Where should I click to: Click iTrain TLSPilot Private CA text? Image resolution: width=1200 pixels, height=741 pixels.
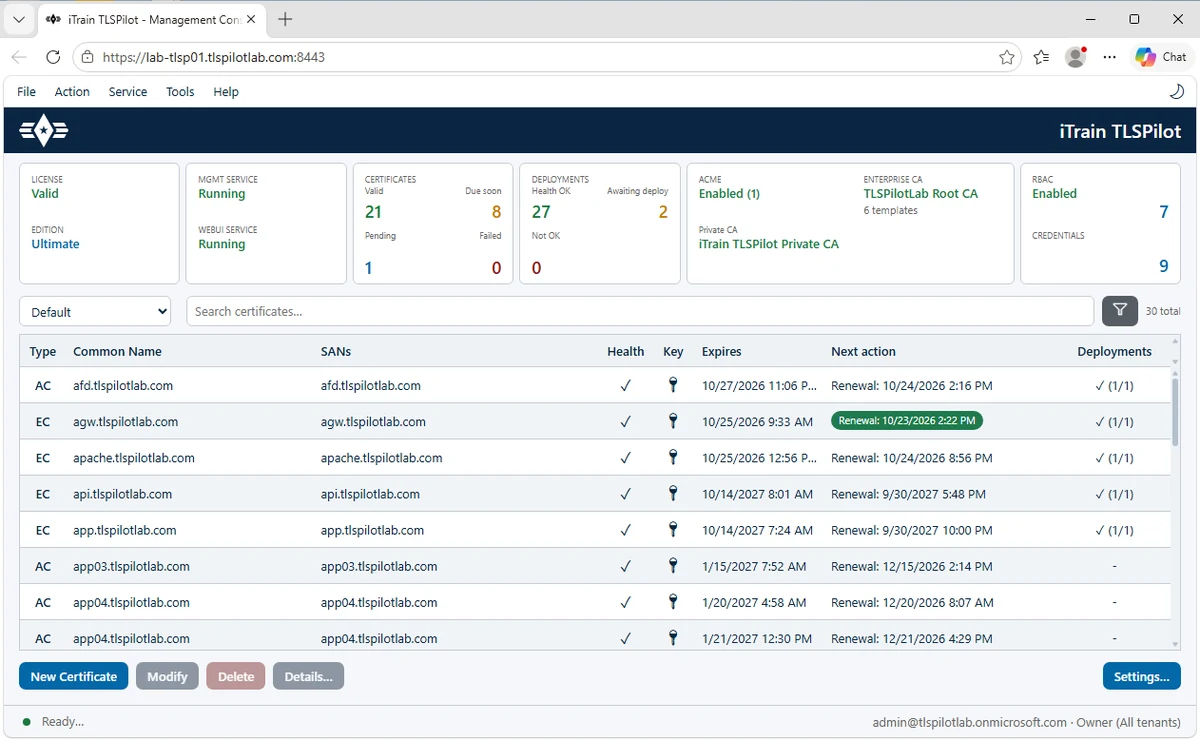[x=769, y=244]
